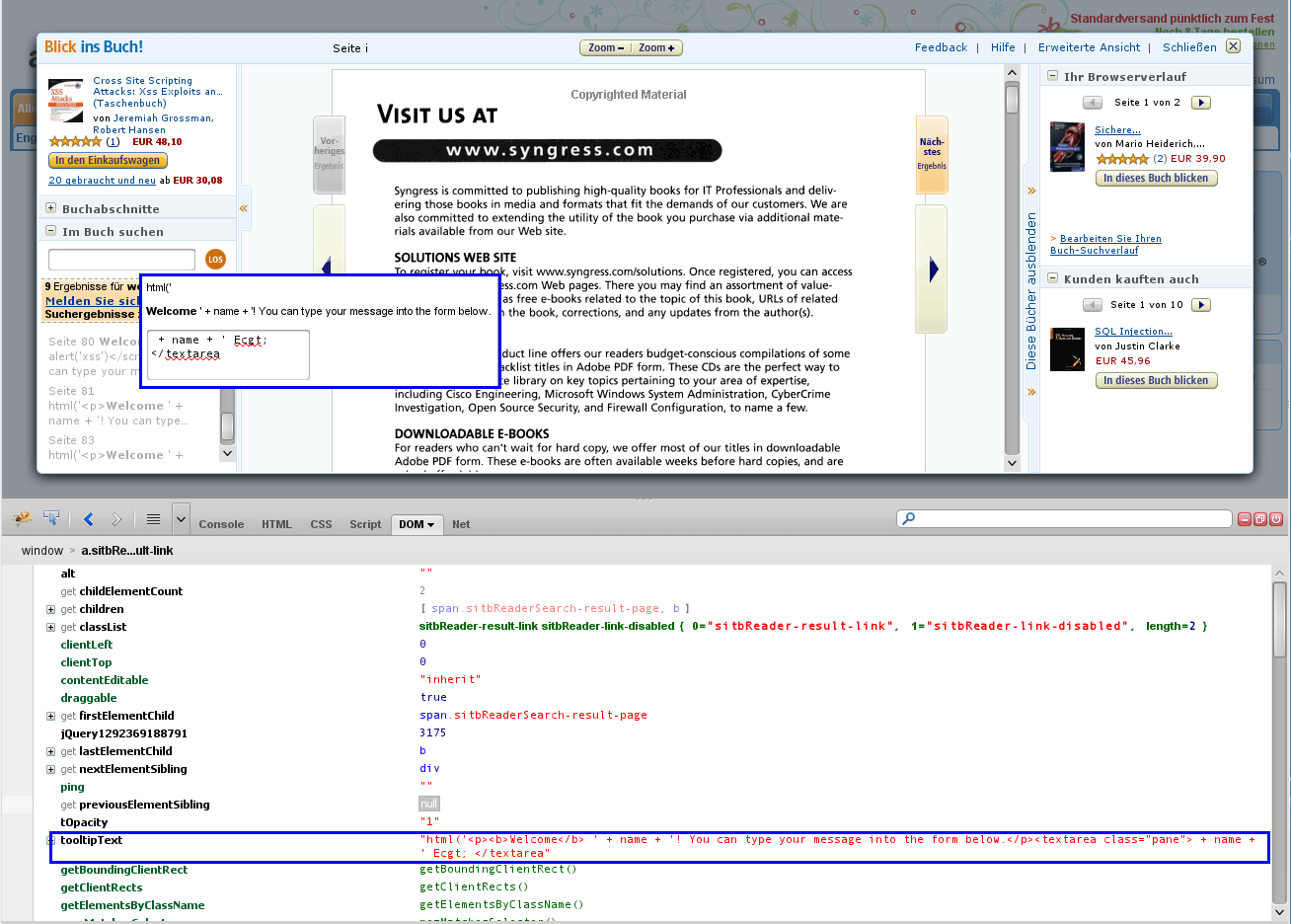
Task: Click the span.sitbReaderSearch-result-page value
Action: [534, 715]
